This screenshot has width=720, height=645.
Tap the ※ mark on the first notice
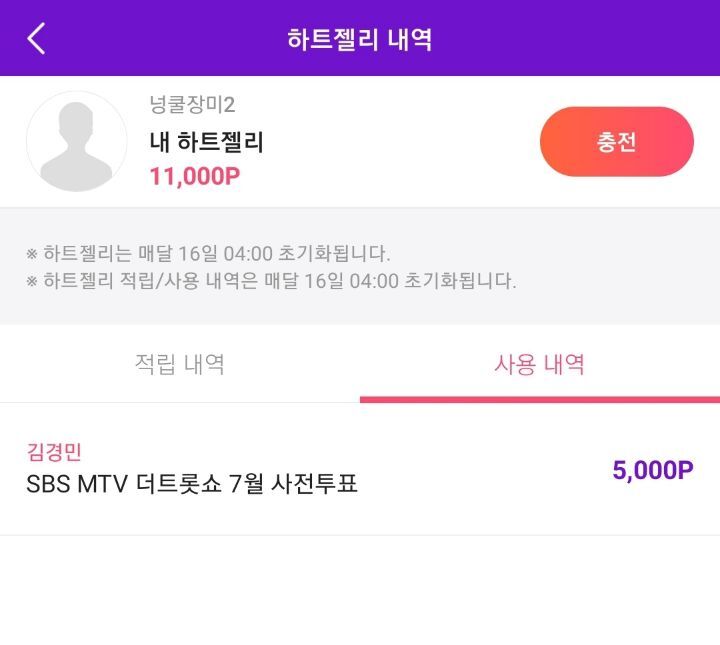32,254
